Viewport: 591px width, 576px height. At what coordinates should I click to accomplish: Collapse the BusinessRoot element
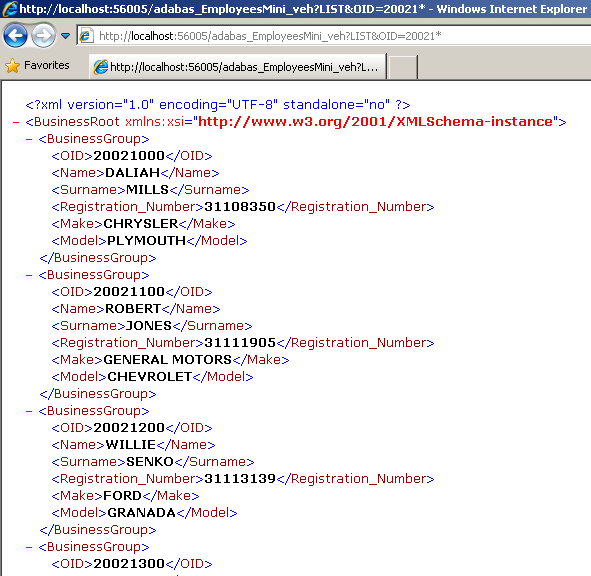(16, 122)
